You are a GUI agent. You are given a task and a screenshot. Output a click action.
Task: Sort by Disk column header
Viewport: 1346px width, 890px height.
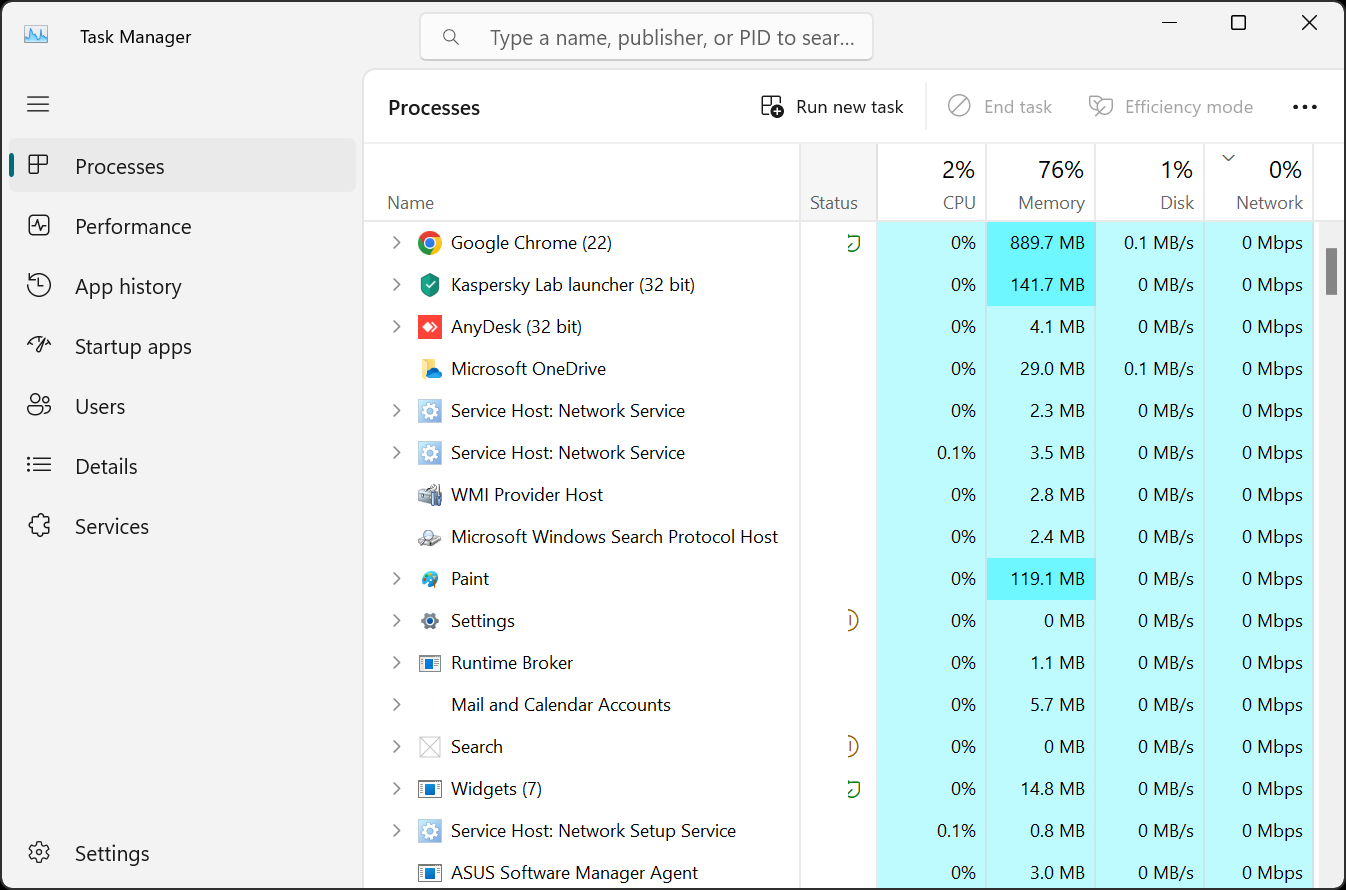point(1150,182)
